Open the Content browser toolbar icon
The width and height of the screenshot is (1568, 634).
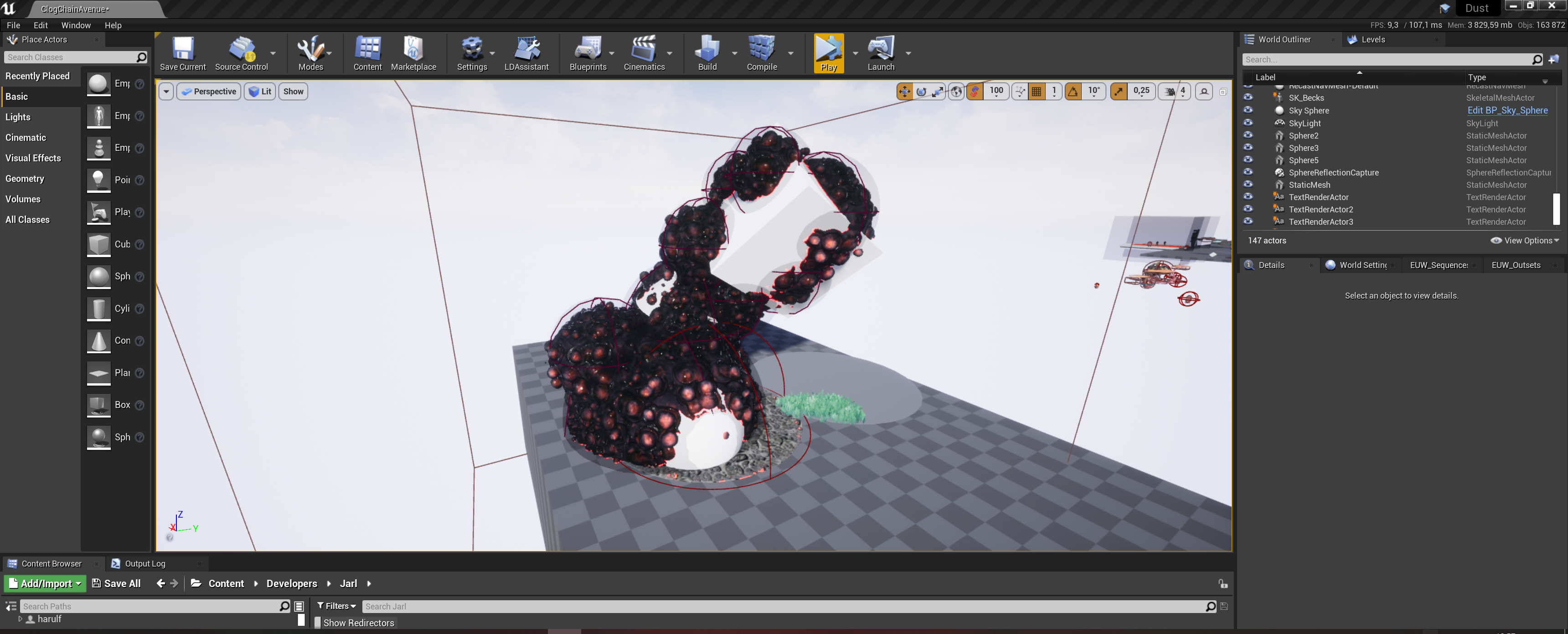click(368, 53)
